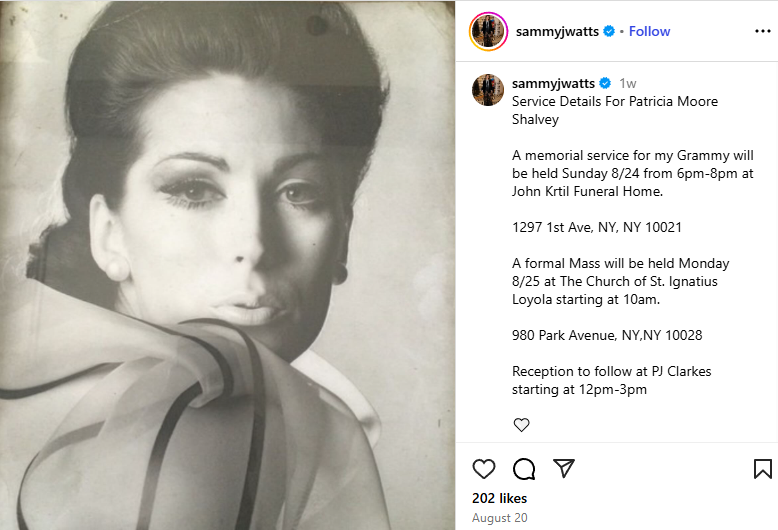Share the post via paper plane icon

(x=564, y=468)
